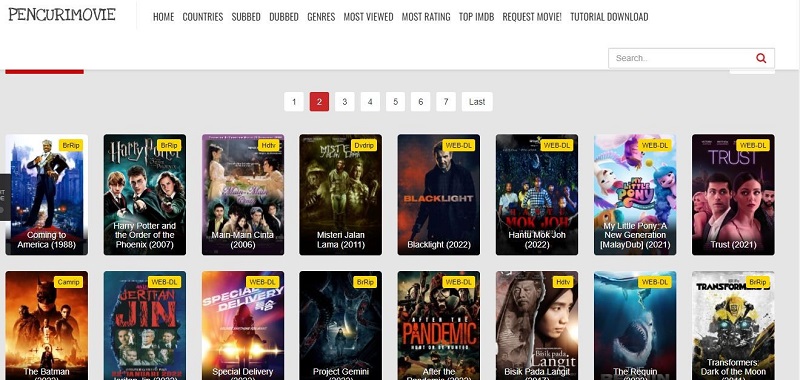Open Coming to America (1988) poster

pos(46,194)
